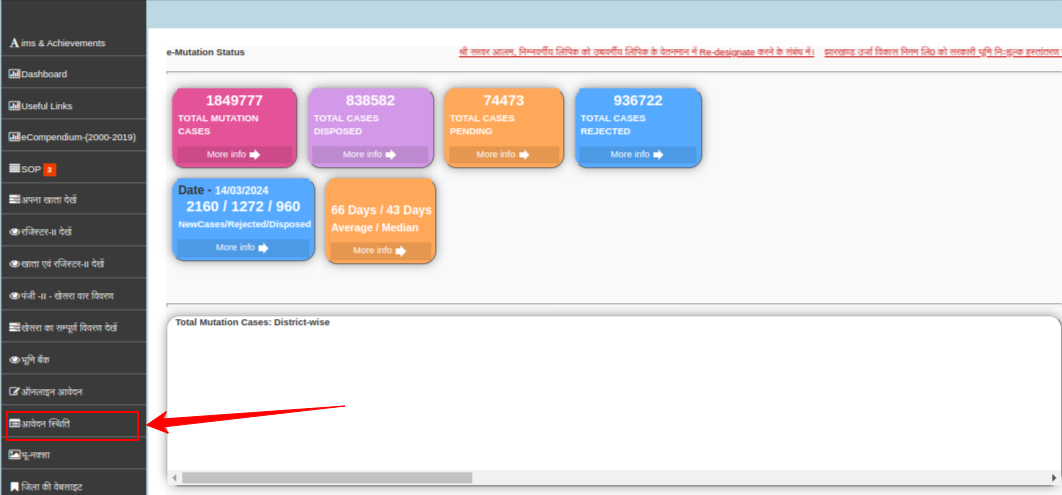Click the horizontal scrollbar thumb in district chart
This screenshot has height=495, width=1062.
point(327,478)
